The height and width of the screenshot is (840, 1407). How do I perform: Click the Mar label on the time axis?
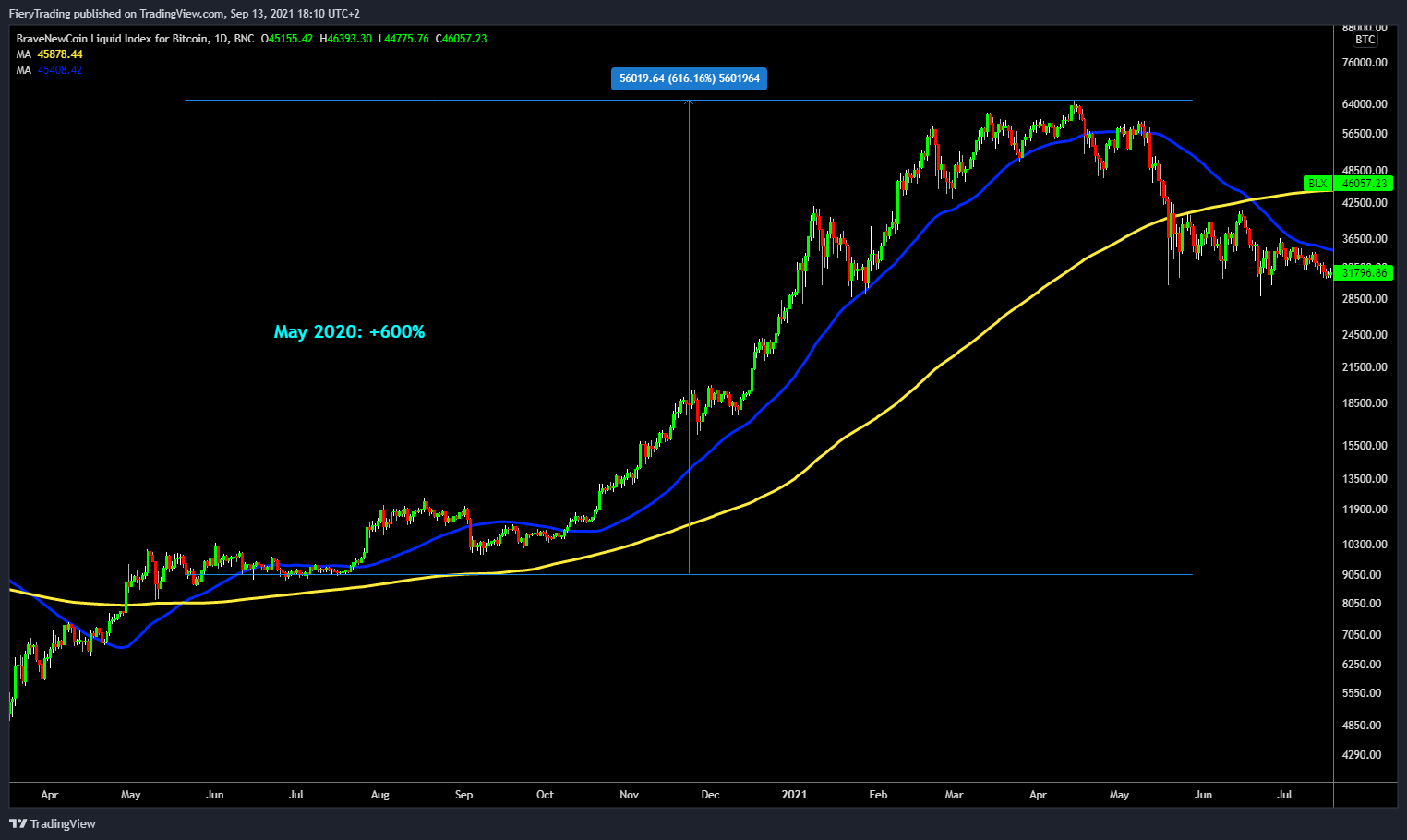pos(954,795)
